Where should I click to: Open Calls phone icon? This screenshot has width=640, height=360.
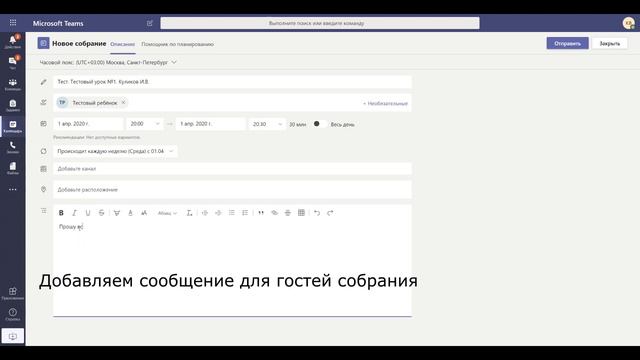[13, 147]
